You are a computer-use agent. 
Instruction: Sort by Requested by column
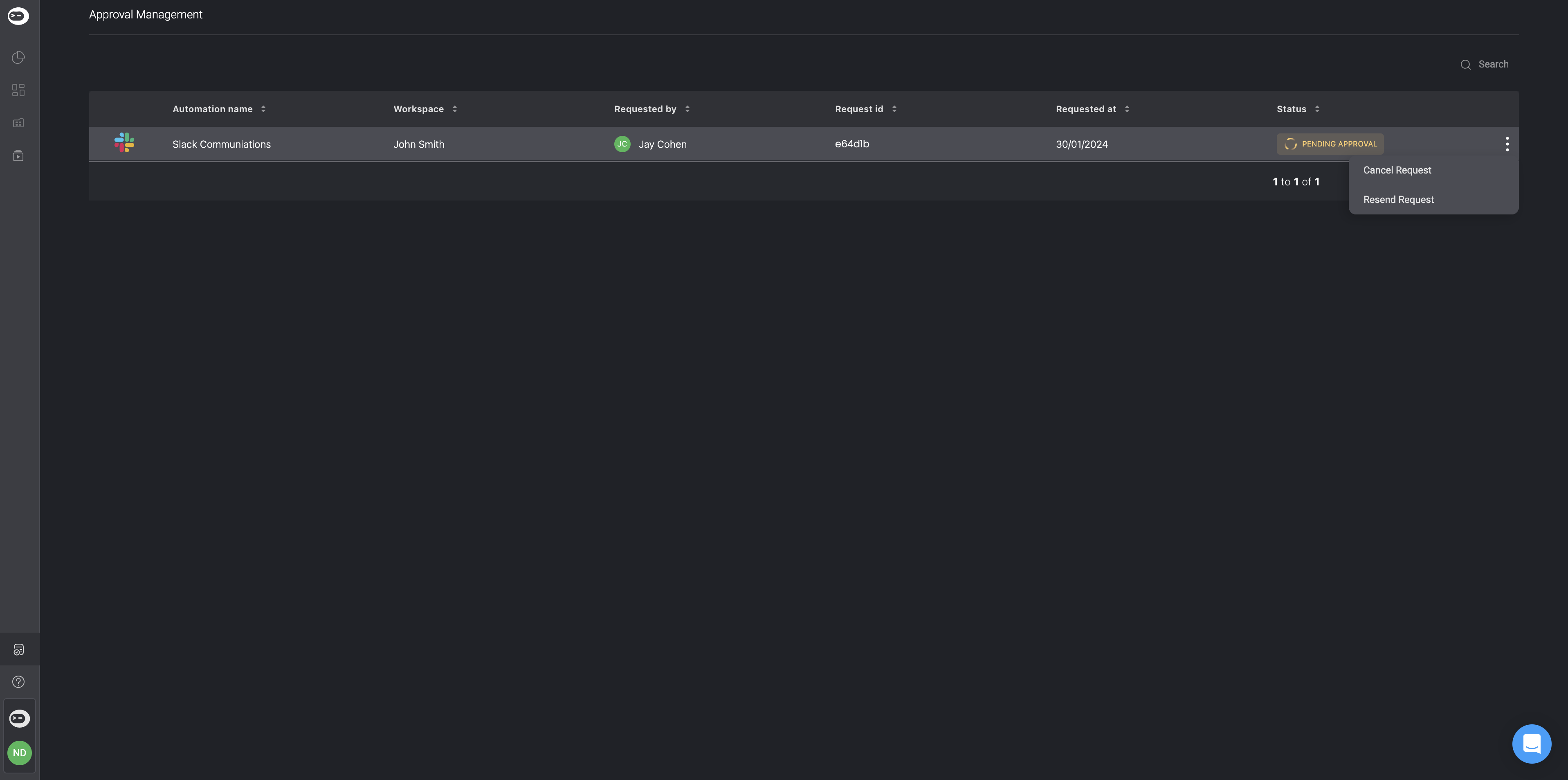click(687, 109)
